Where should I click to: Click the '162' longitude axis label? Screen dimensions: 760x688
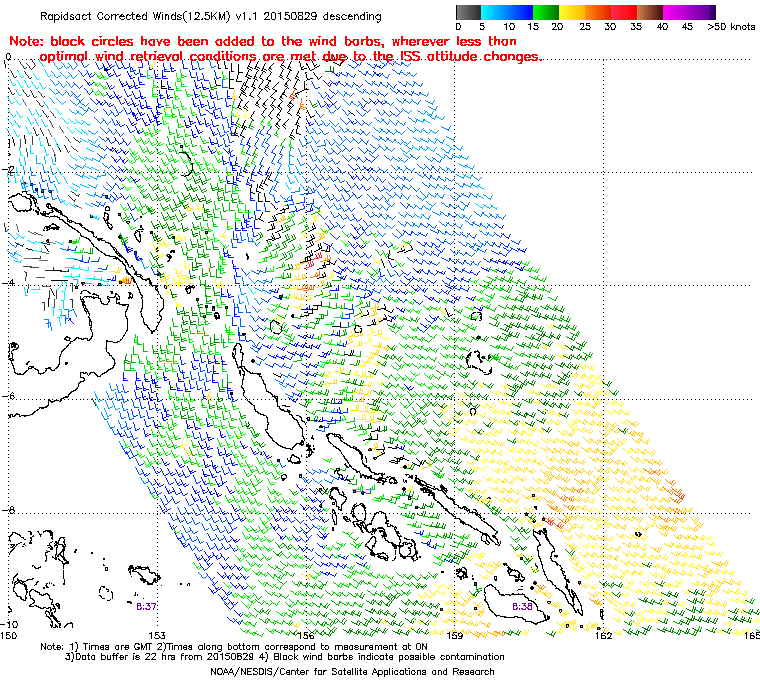coord(603,635)
